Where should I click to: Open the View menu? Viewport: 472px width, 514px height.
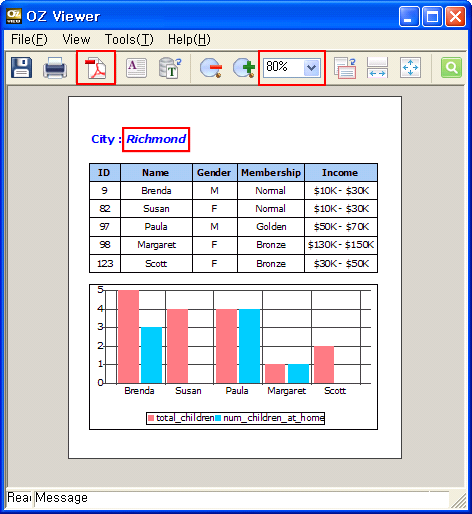pyautogui.click(x=76, y=39)
